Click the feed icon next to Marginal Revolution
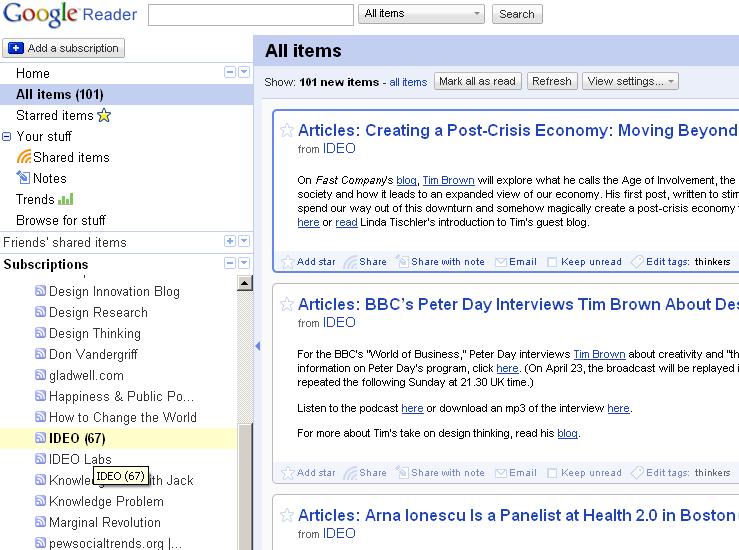The height and width of the screenshot is (550, 739). tap(41, 522)
